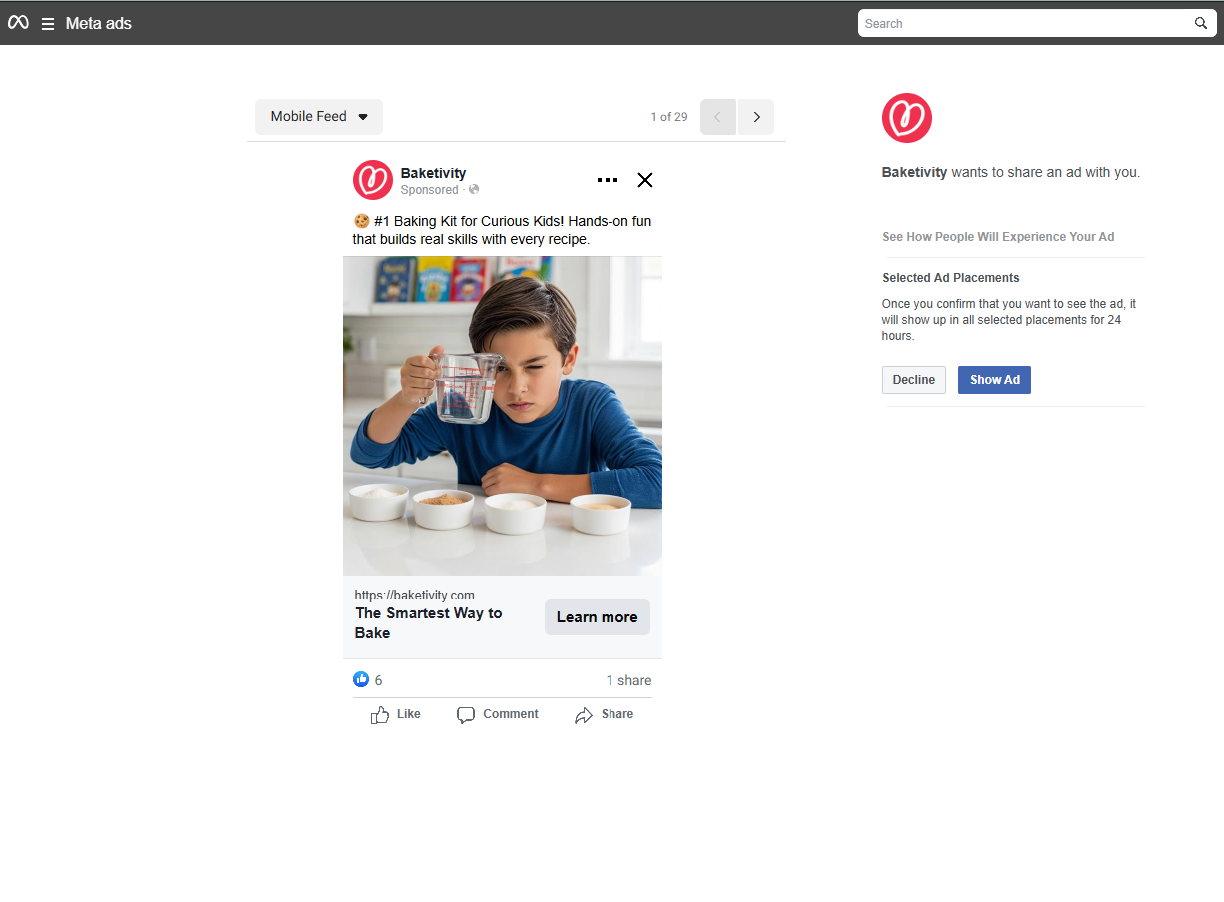The width and height of the screenshot is (1224, 902).
Task: Click See How People Will Experience Your Ad
Action: pos(998,237)
